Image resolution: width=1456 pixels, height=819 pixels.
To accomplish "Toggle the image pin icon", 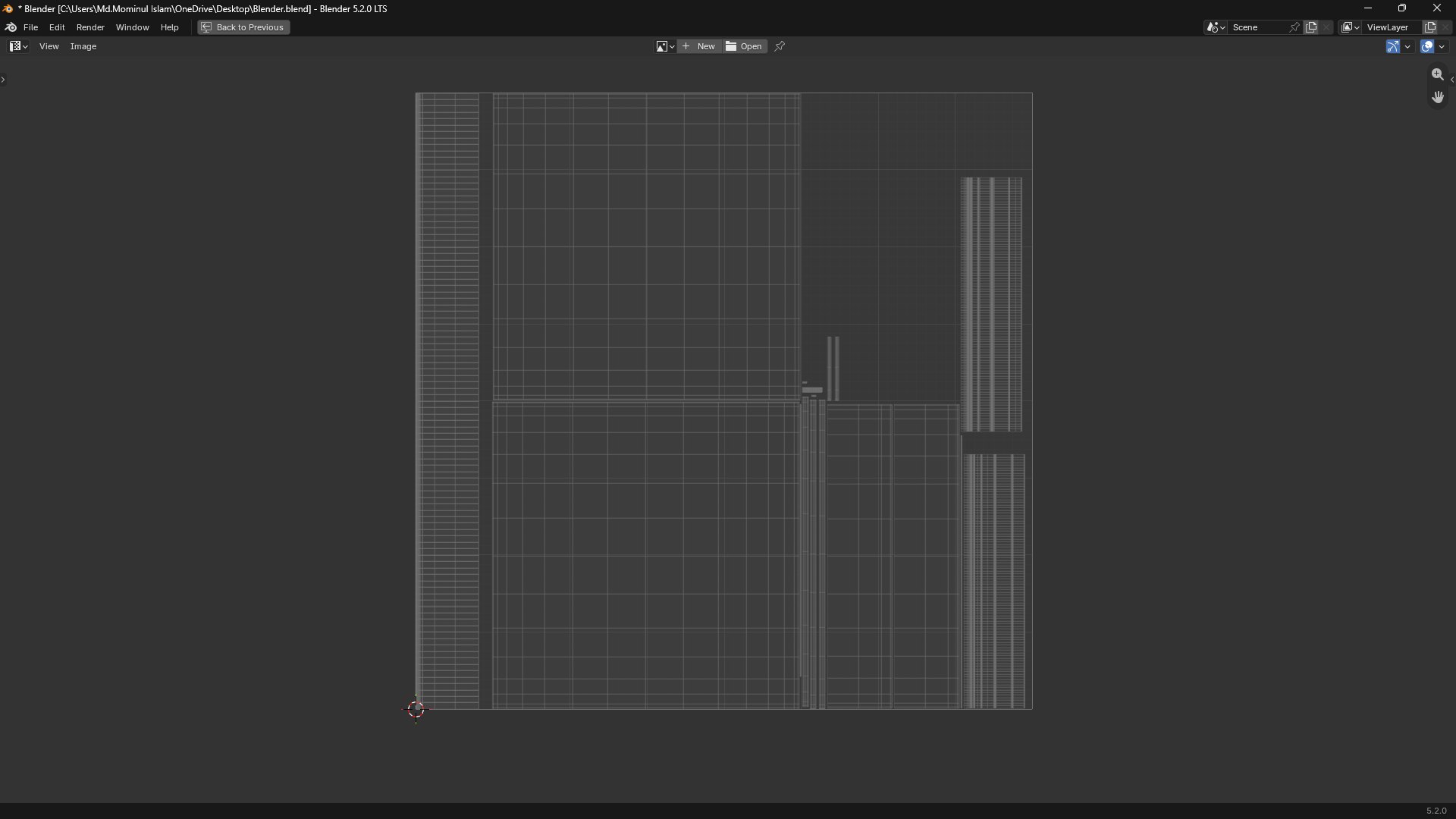I will [x=780, y=46].
